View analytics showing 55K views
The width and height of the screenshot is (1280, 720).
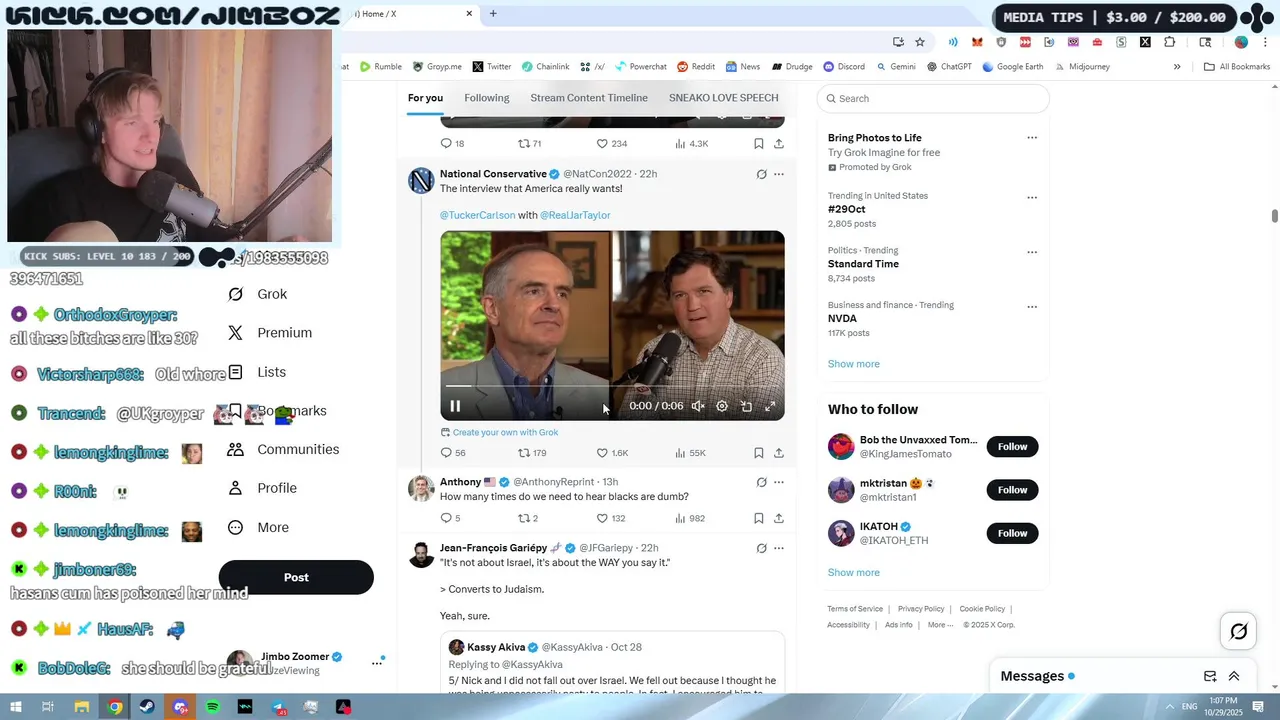(x=690, y=453)
